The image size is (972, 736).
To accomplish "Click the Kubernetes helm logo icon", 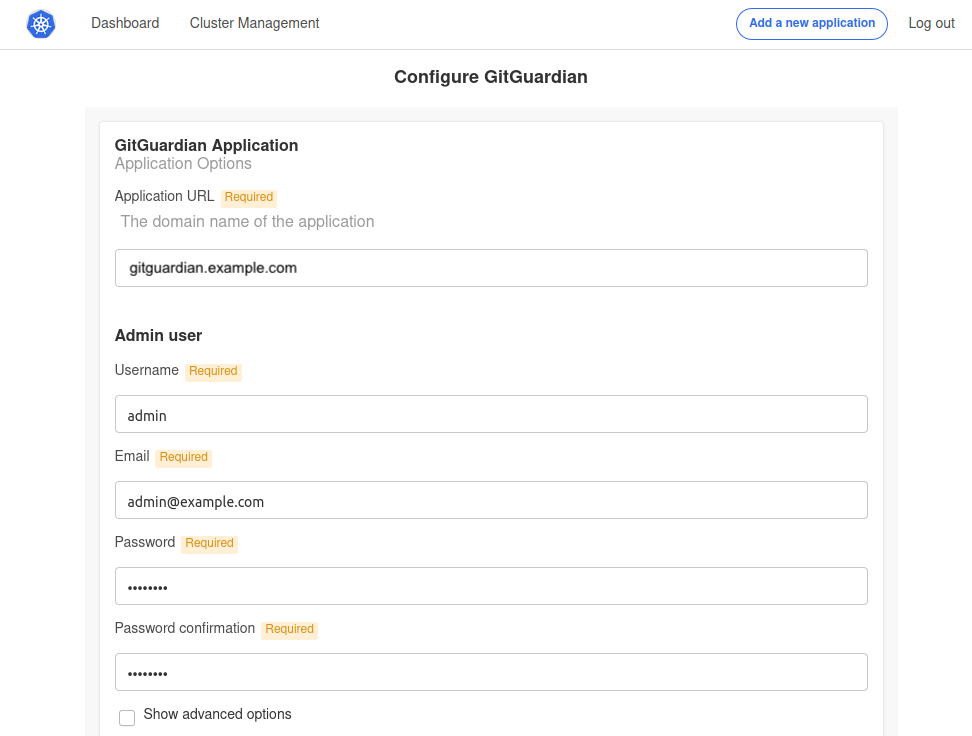I will tap(41, 24).
